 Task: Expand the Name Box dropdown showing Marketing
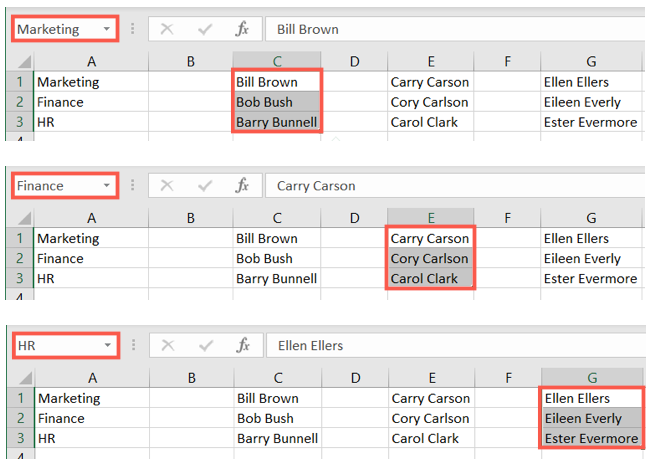tap(106, 29)
